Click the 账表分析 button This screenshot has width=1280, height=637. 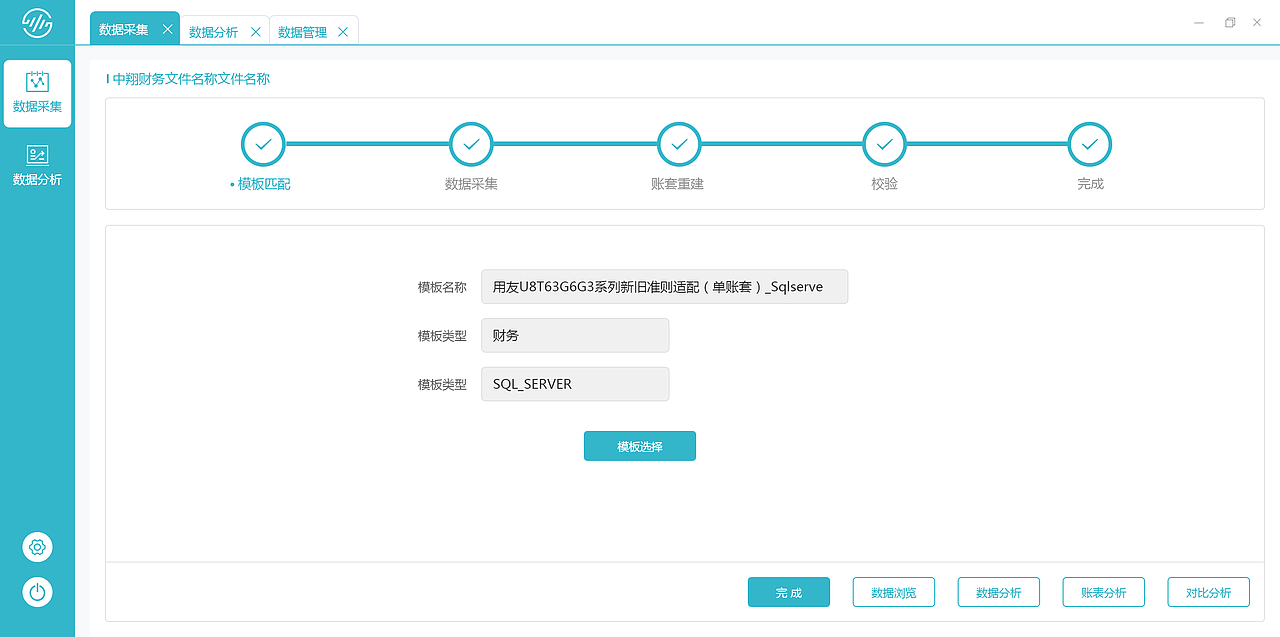tap(1104, 592)
